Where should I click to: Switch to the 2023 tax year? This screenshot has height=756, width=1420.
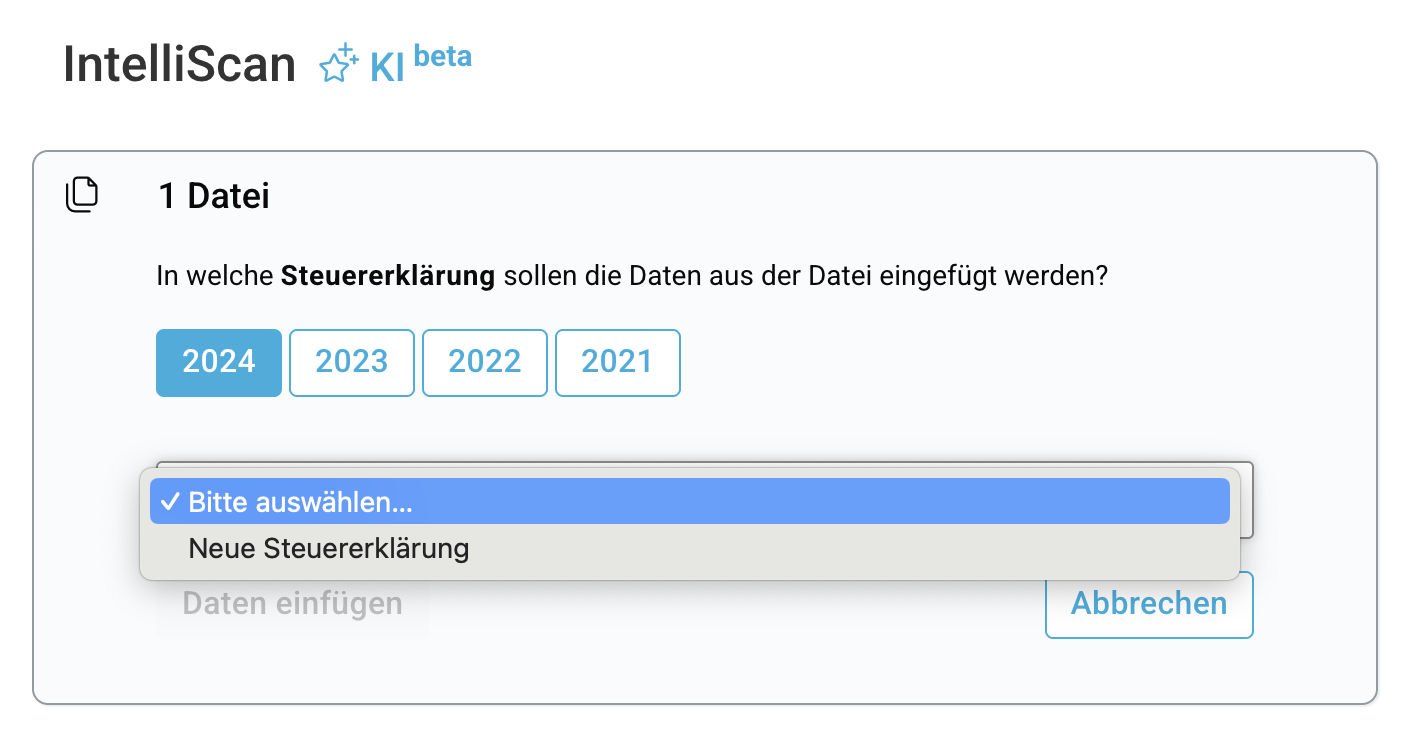point(352,362)
